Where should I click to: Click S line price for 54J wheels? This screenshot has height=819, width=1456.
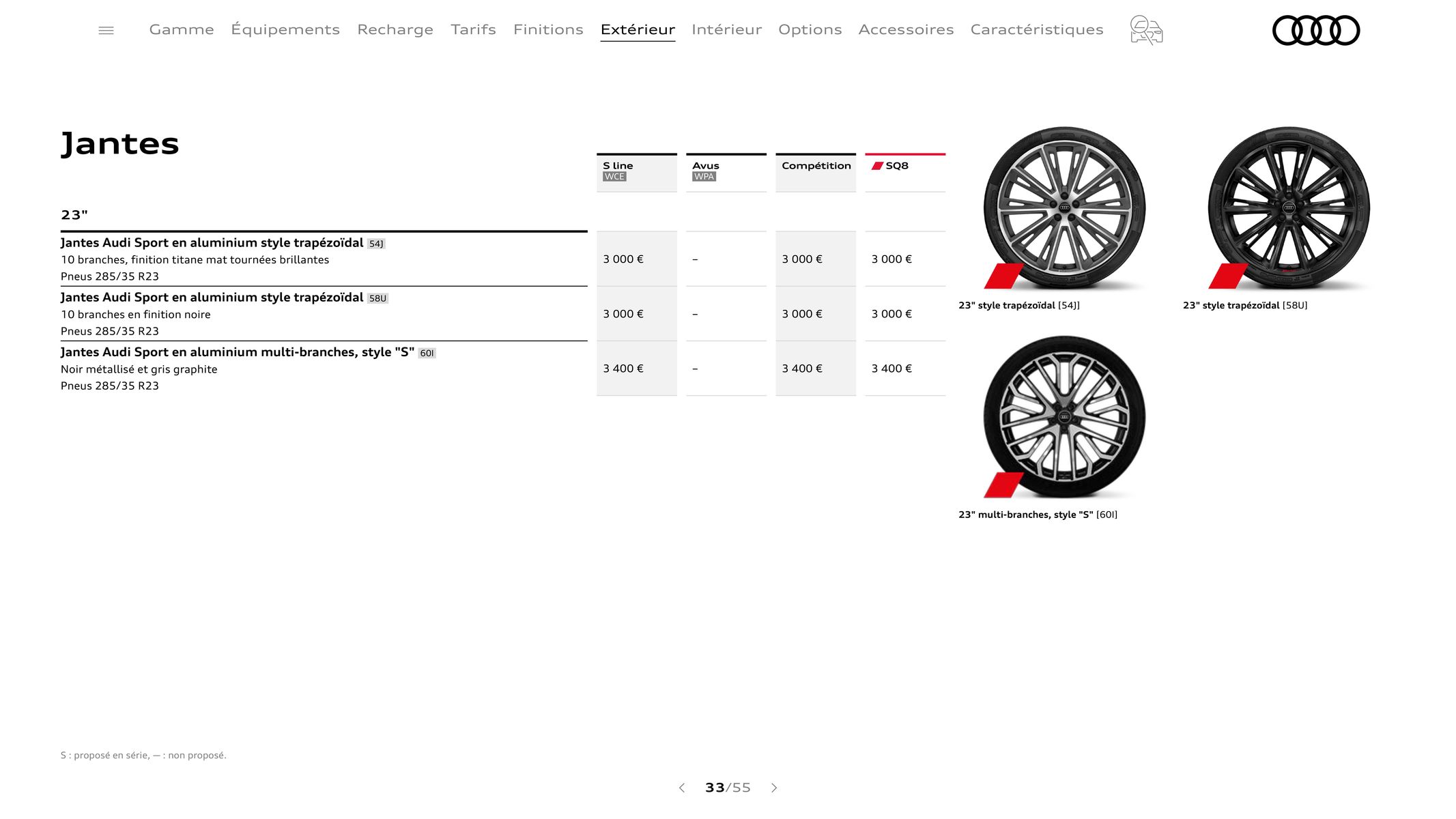(x=623, y=259)
